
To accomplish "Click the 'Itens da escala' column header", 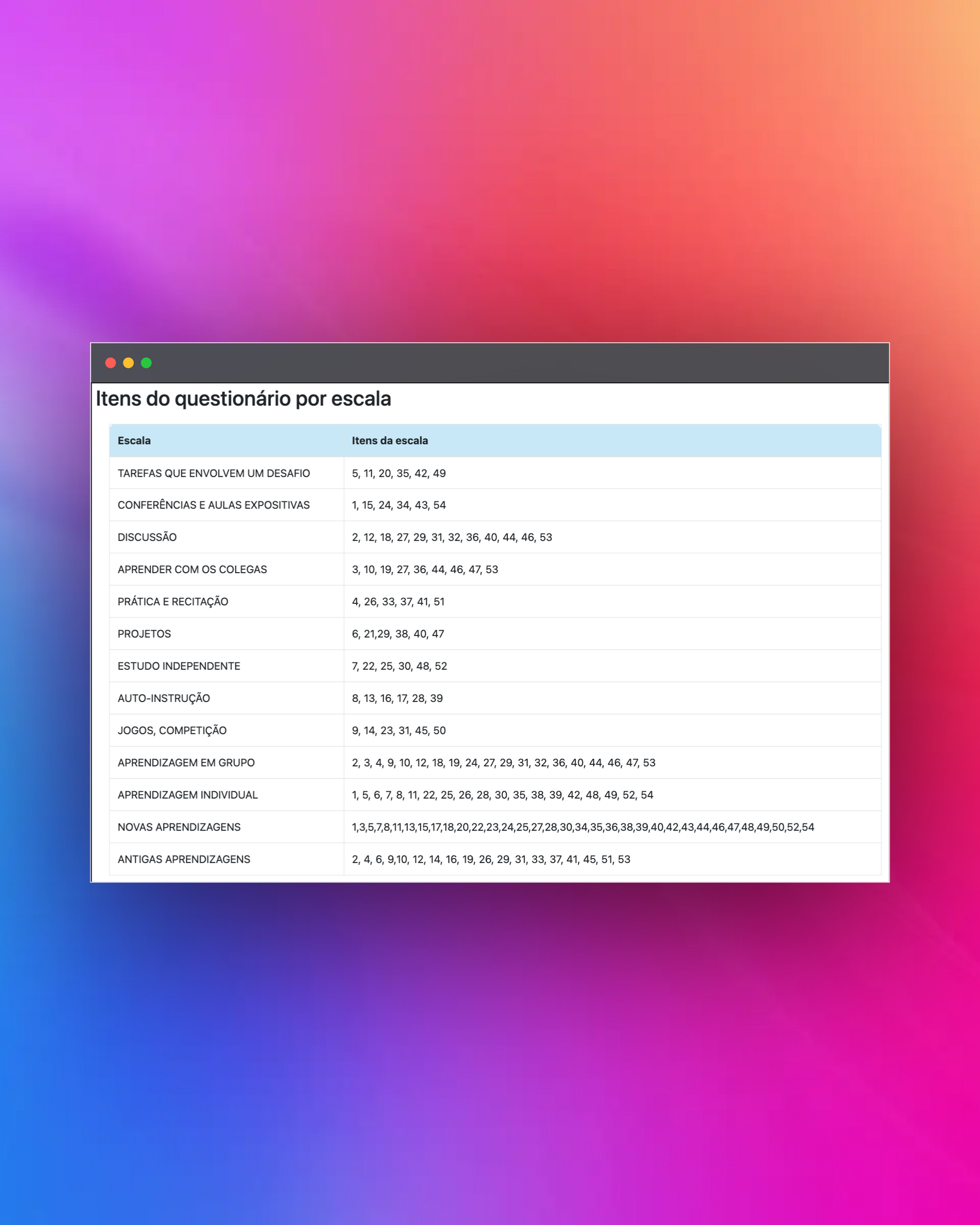I will (390, 440).
